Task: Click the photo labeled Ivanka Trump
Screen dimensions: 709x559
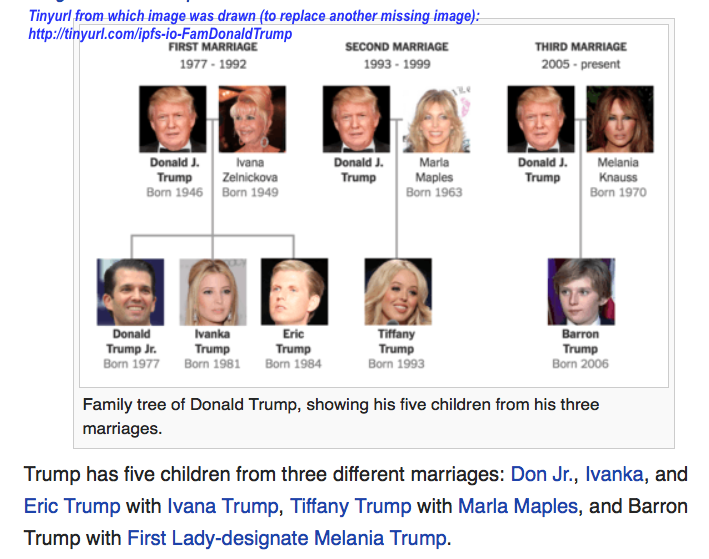Action: pyautogui.click(x=212, y=291)
